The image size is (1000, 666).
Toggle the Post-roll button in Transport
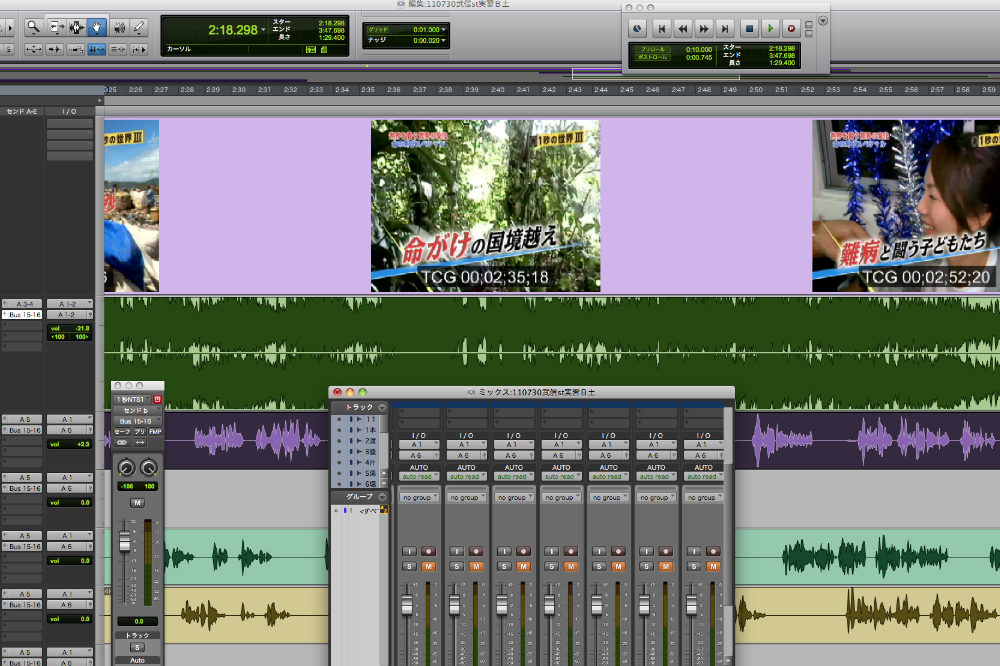(652, 57)
